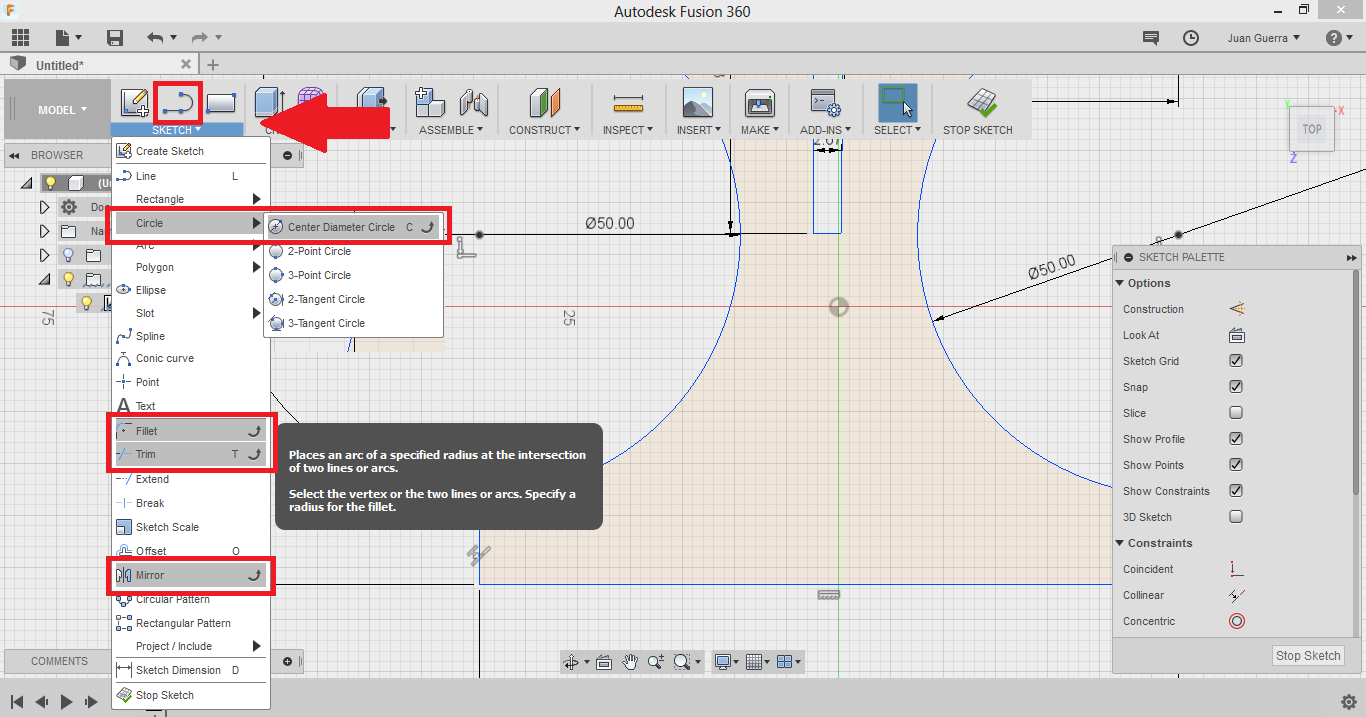Open the Help question mark menu
The image size is (1366, 717).
point(1334,38)
